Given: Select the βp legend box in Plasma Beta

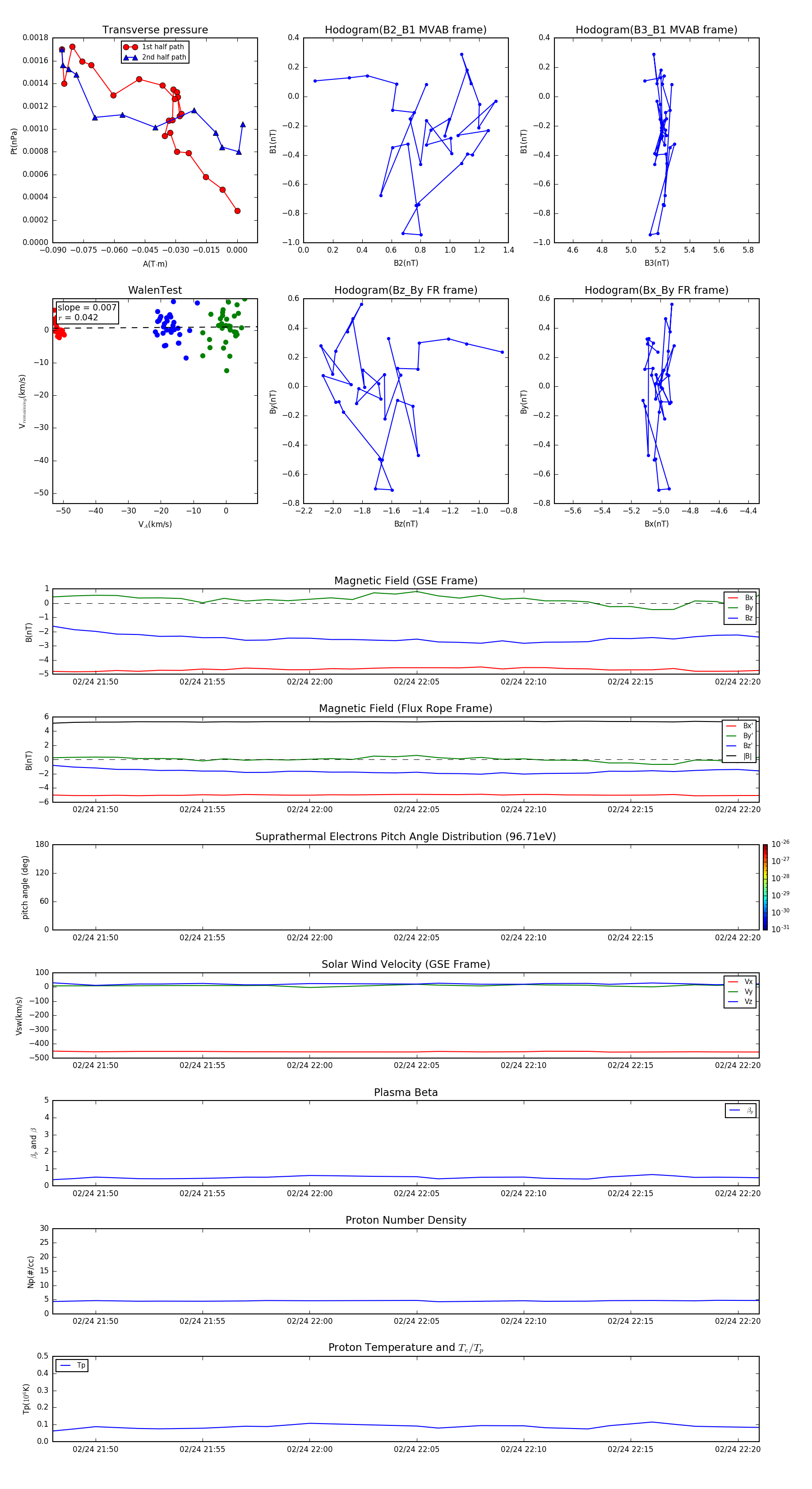Looking at the screenshot, I should click(741, 1110).
